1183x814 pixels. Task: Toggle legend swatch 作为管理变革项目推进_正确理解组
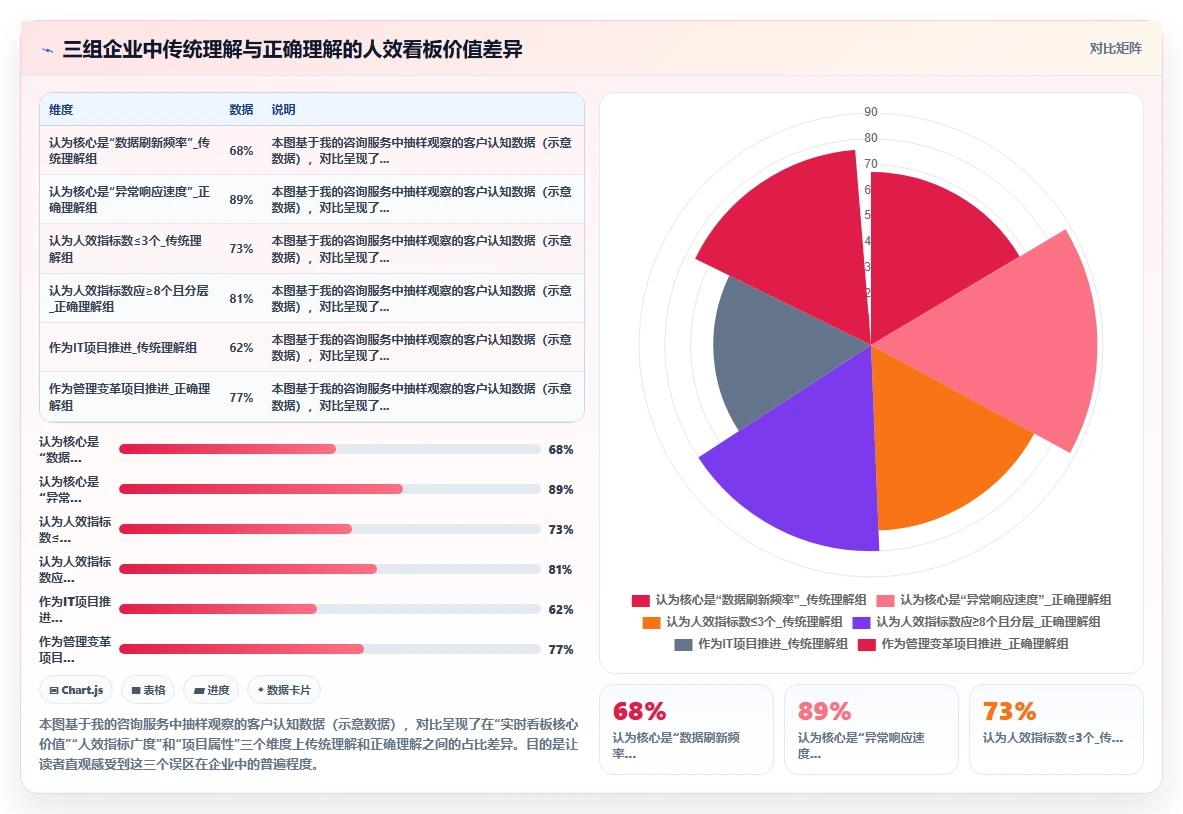pos(867,644)
